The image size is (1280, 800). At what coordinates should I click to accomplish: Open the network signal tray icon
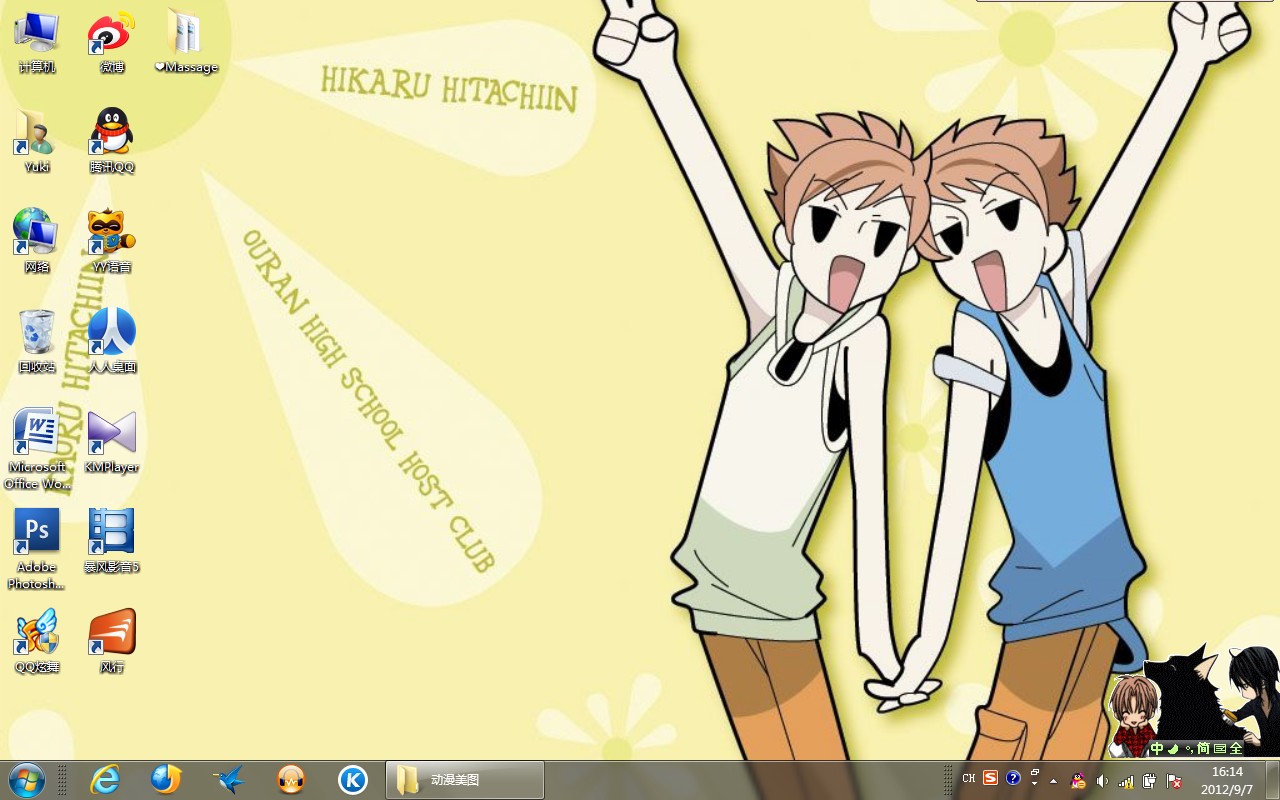tap(1126, 780)
